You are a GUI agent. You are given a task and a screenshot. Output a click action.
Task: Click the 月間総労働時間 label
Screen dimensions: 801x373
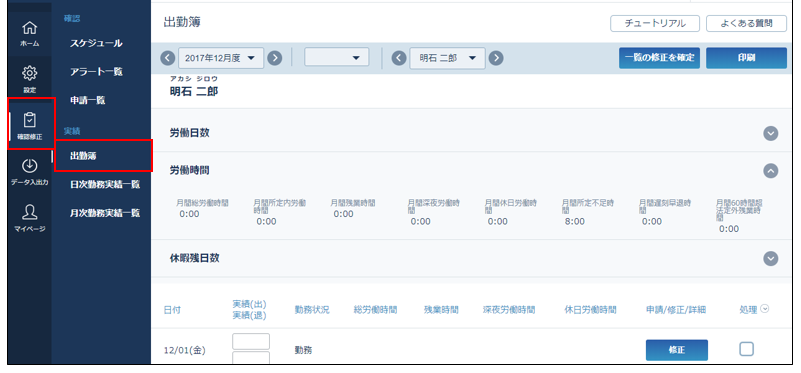(202, 203)
